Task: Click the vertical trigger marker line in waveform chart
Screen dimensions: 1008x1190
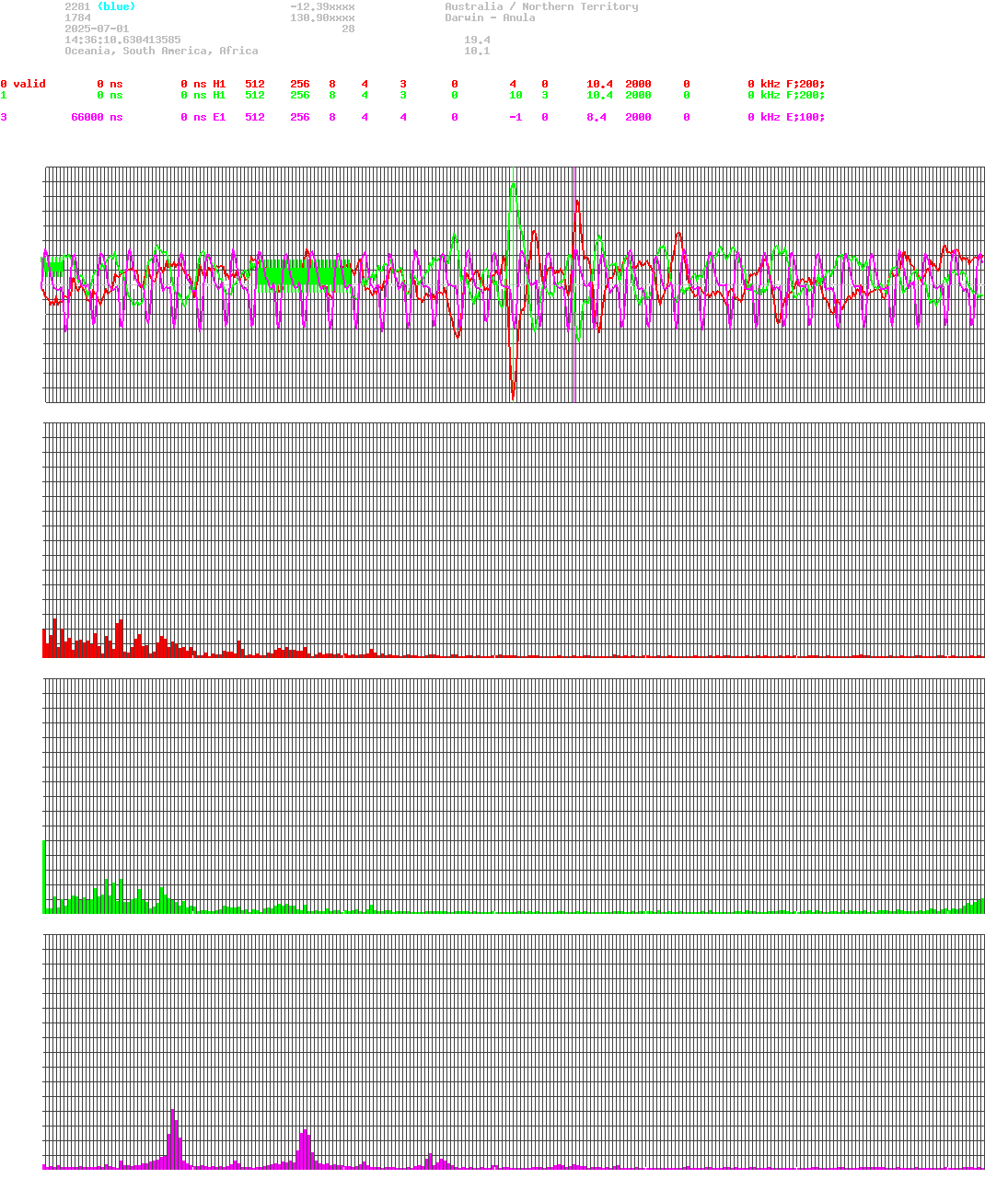Action: coord(574,284)
